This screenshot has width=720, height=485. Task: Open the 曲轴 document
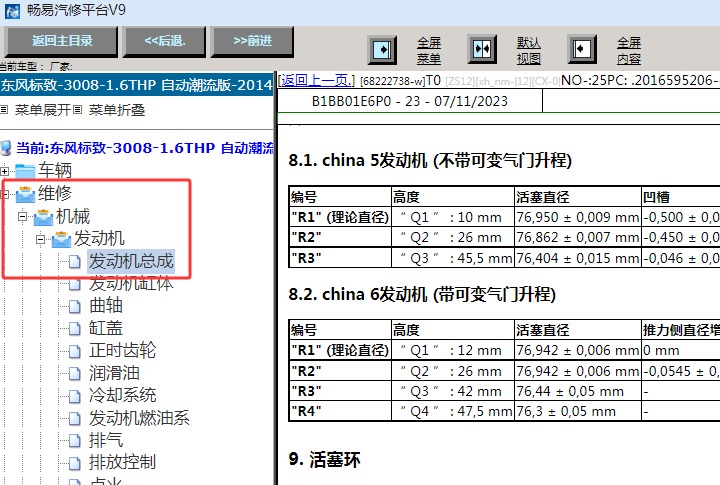[x=106, y=305]
